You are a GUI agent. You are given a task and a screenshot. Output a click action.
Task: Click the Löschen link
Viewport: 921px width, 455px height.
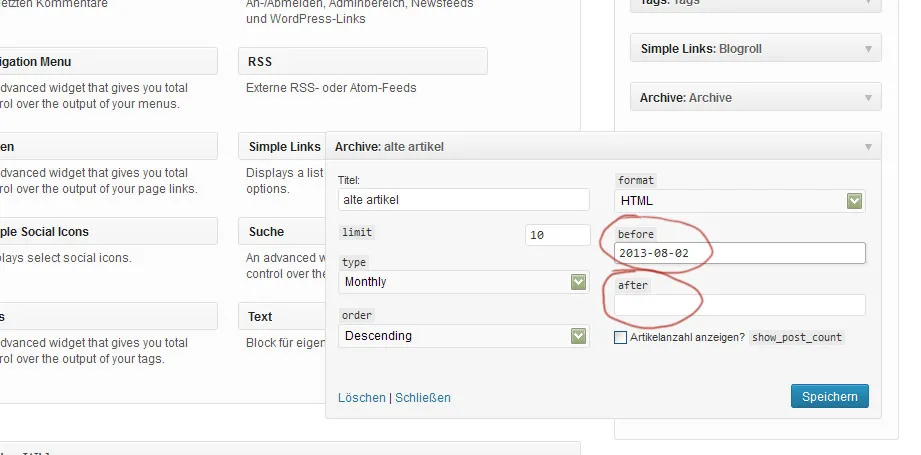click(x=362, y=397)
